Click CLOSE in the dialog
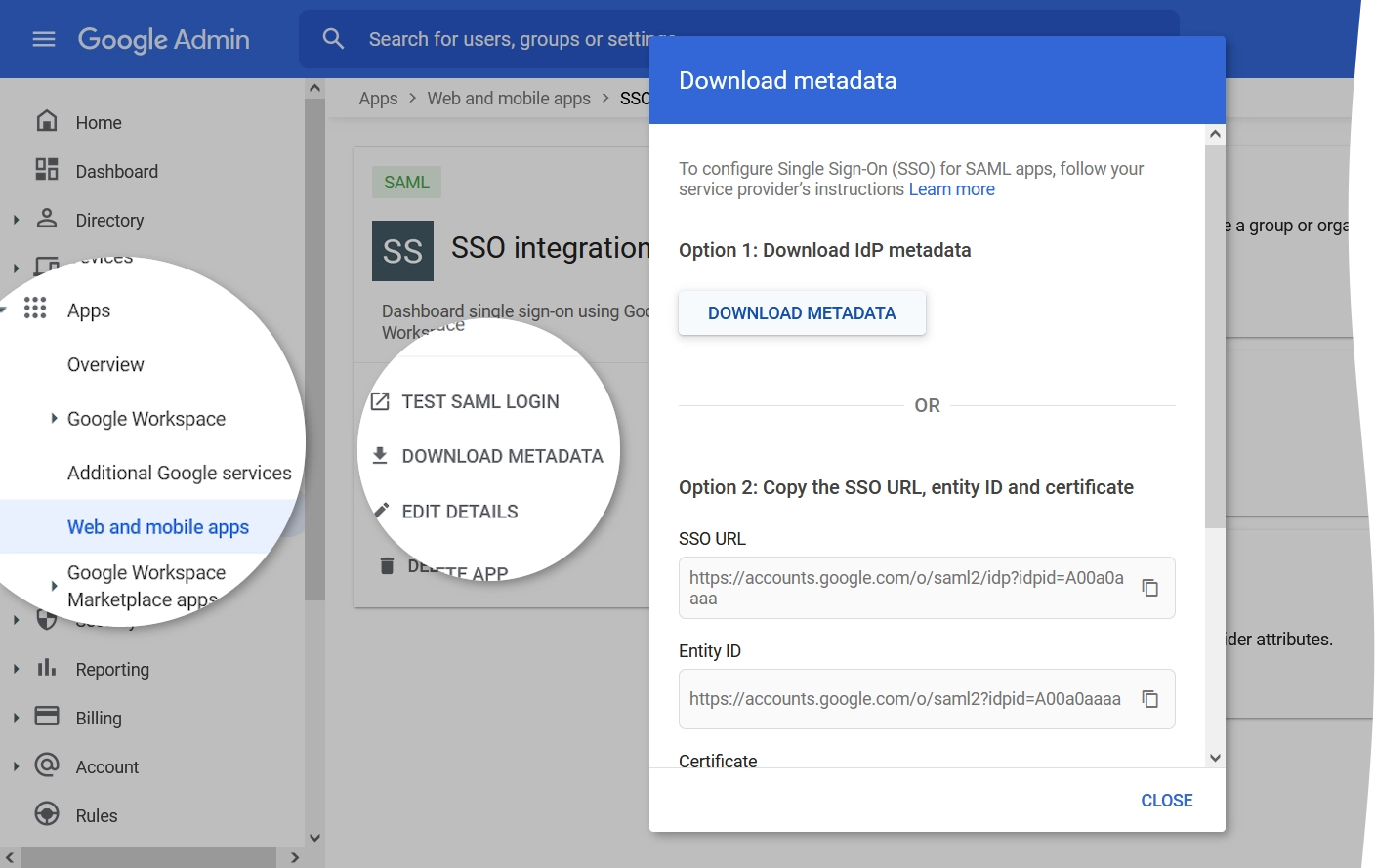Viewport: 1375px width, 868px height. [1167, 800]
